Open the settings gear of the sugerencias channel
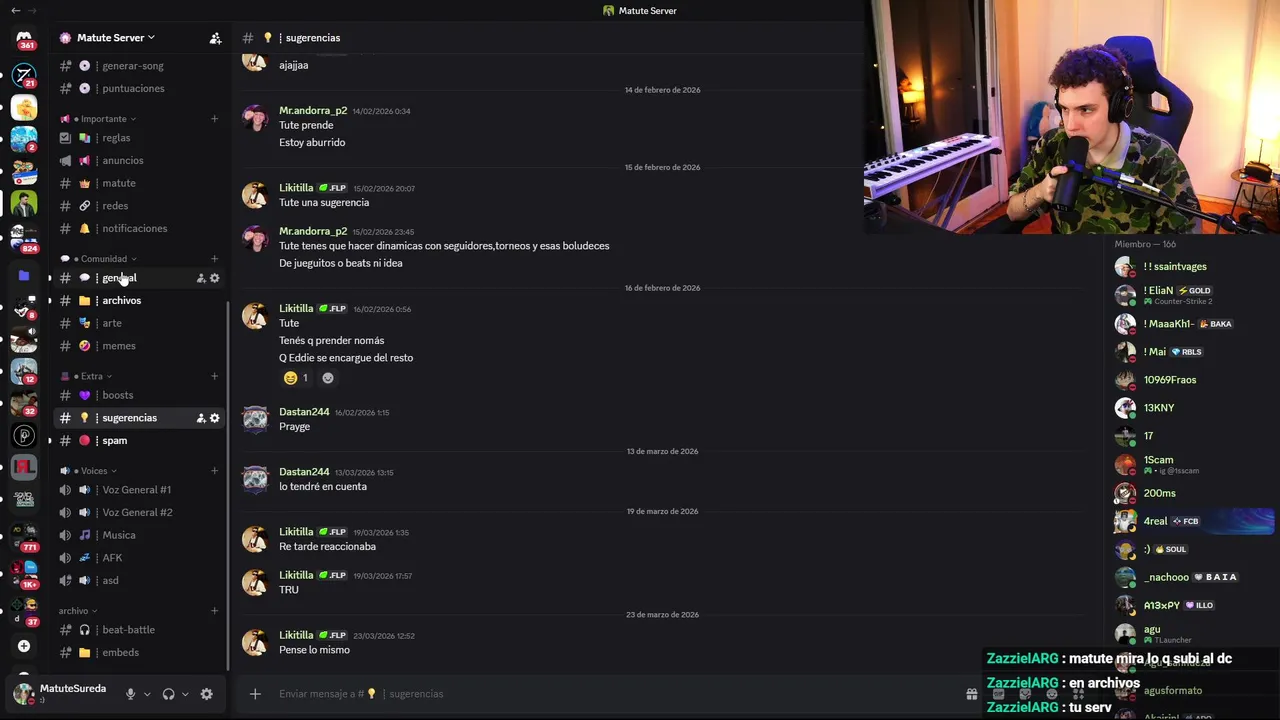1280x720 pixels. pos(214,418)
